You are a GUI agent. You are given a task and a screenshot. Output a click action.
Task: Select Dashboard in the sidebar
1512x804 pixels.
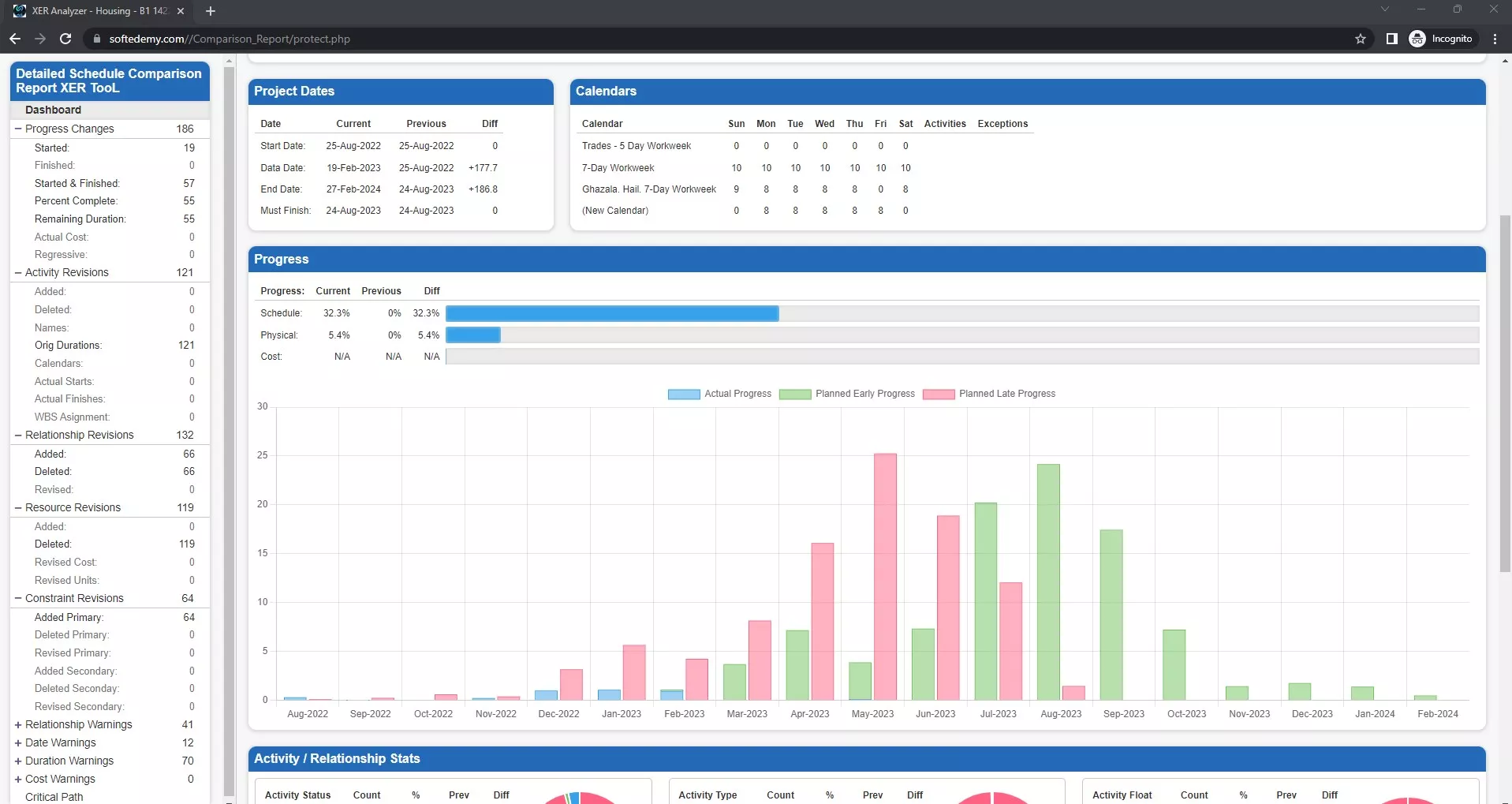[x=53, y=110]
